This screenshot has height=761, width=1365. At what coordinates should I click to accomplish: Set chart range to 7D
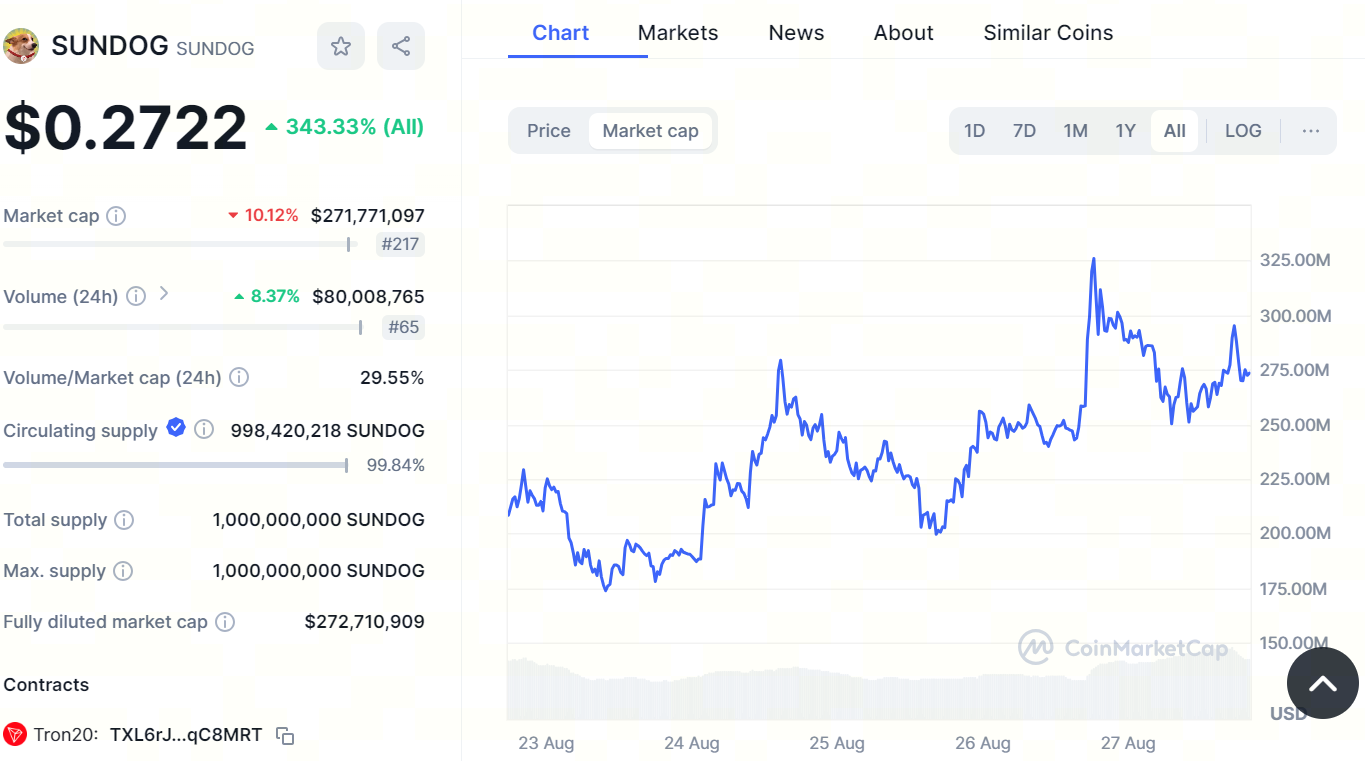pyautogui.click(x=1024, y=131)
